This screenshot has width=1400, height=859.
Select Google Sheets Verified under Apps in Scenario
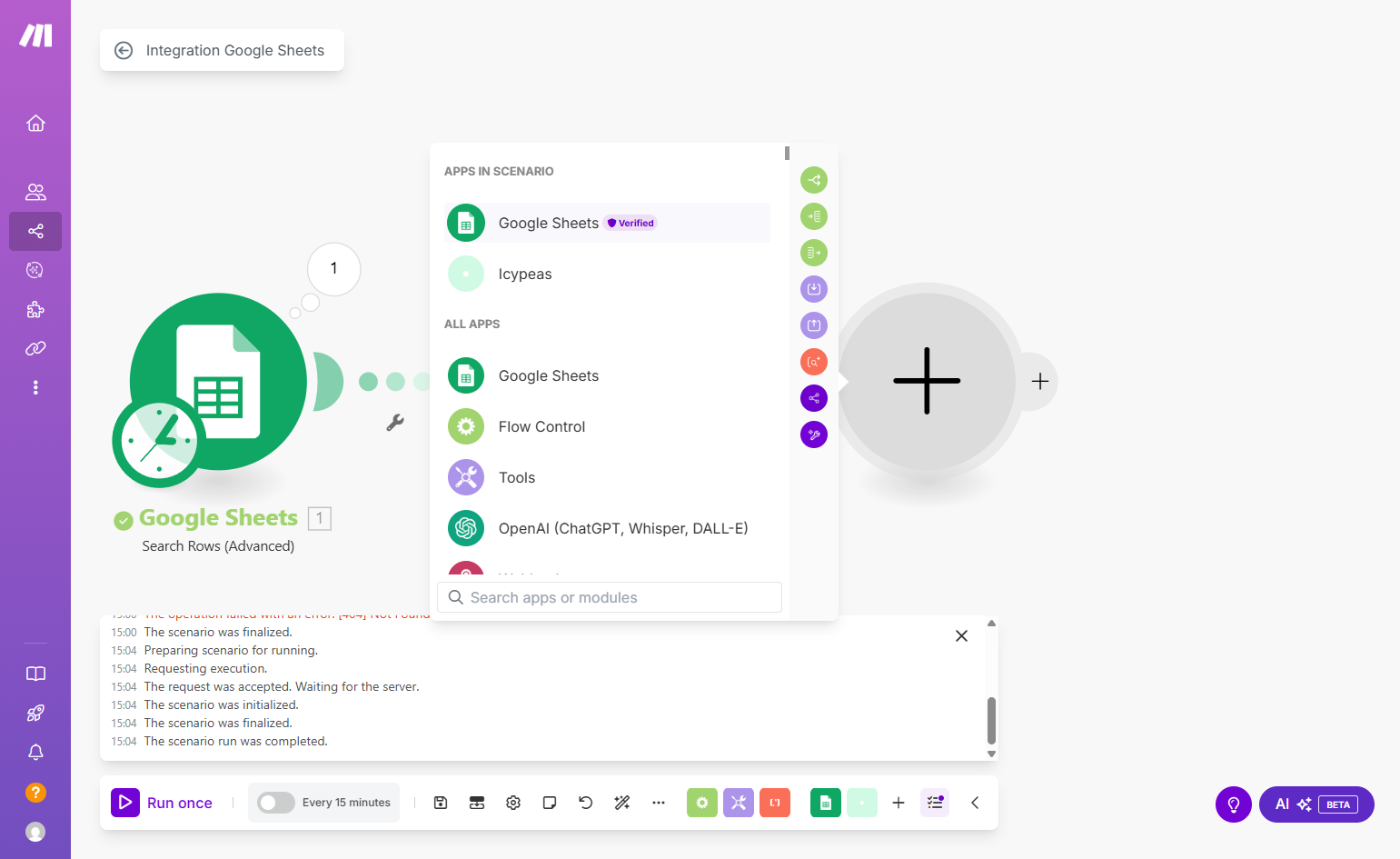[608, 223]
